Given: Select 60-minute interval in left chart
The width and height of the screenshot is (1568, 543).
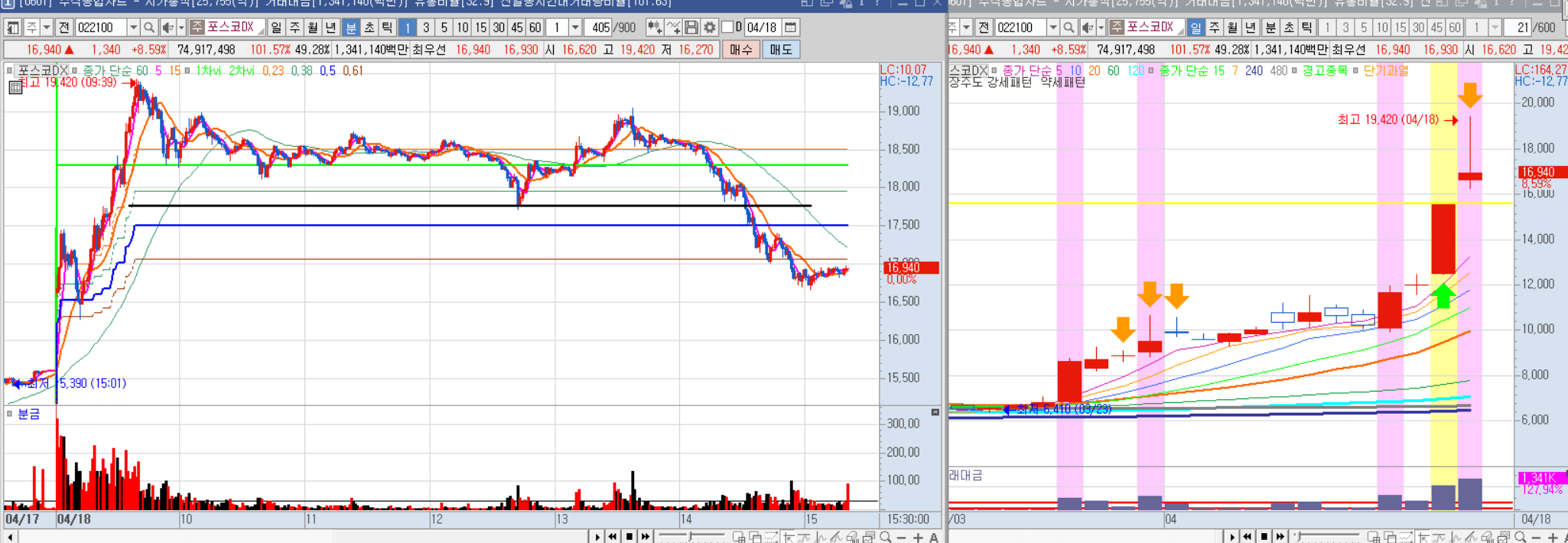Looking at the screenshot, I should [x=535, y=28].
